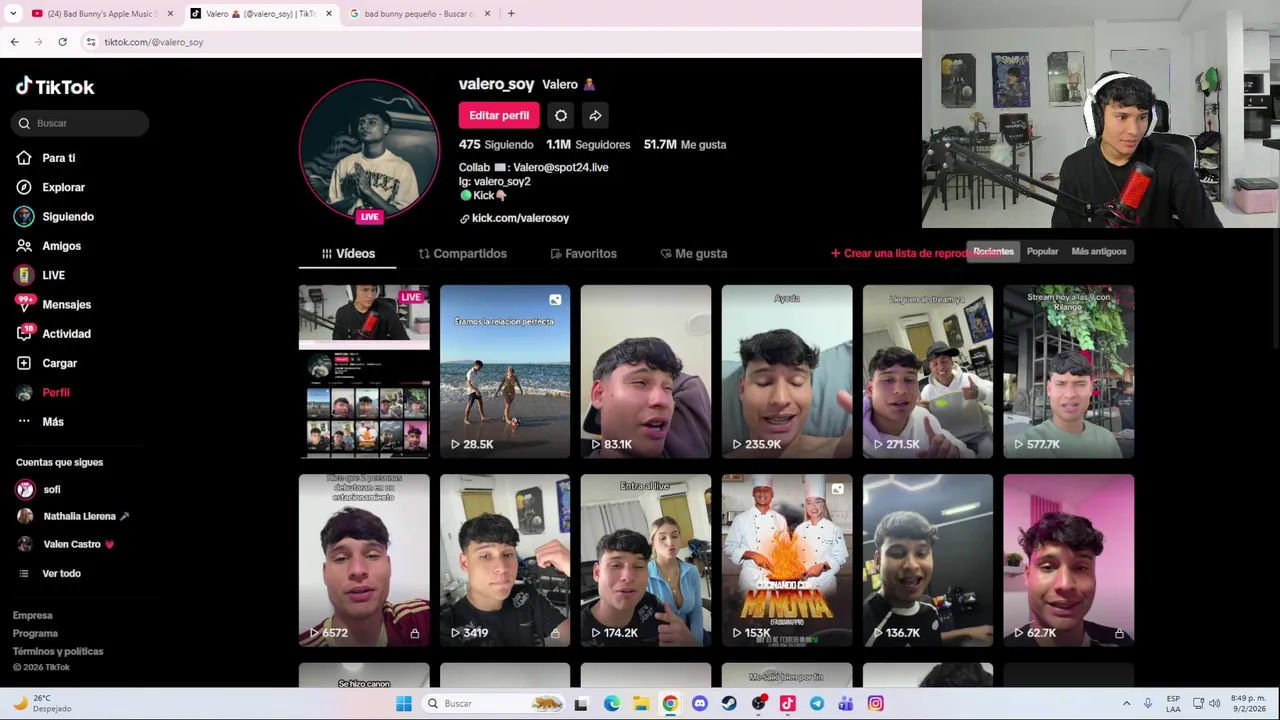This screenshot has height=720, width=1280.
Task: Open the private video with 6572 views
Action: pos(364,560)
